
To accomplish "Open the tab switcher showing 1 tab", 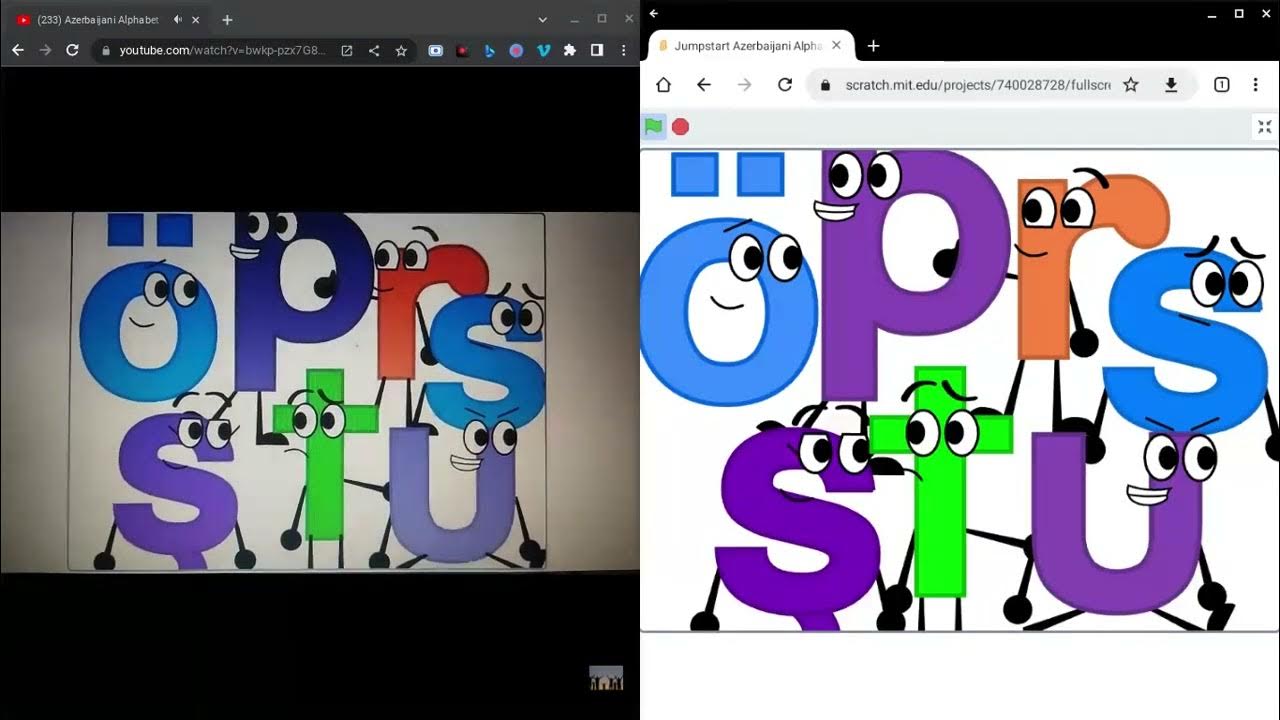I will point(1221,85).
